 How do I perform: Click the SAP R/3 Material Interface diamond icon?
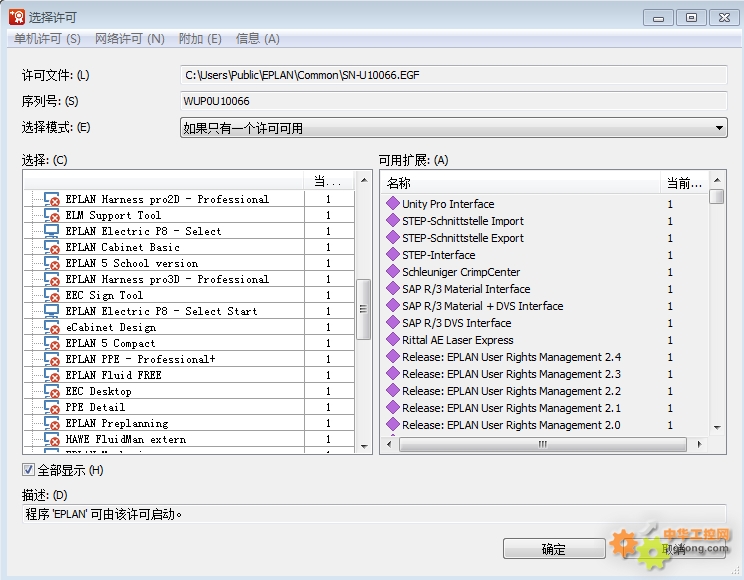393,288
